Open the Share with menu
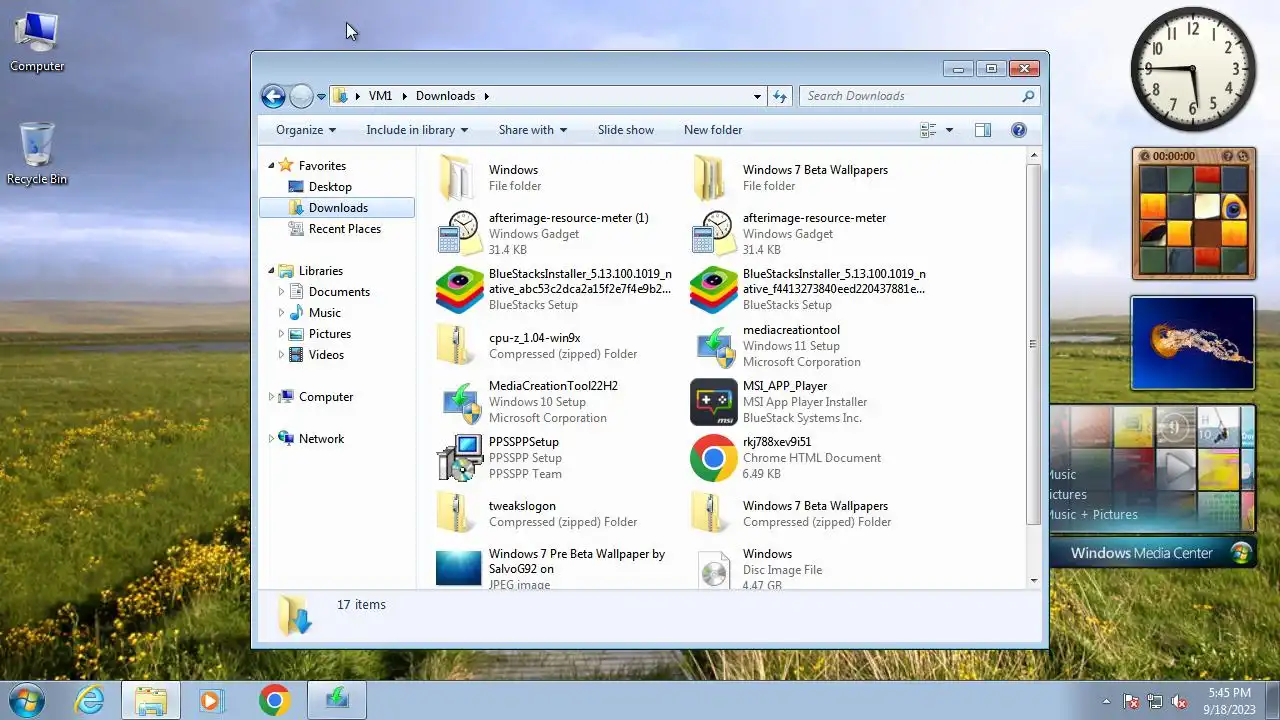Viewport: 1280px width, 720px height. (x=533, y=130)
